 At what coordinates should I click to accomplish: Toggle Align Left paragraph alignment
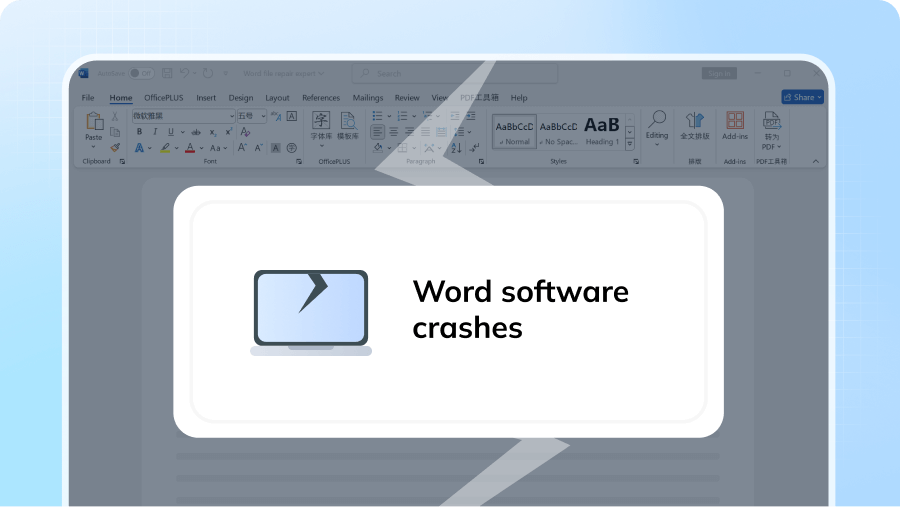click(377, 132)
